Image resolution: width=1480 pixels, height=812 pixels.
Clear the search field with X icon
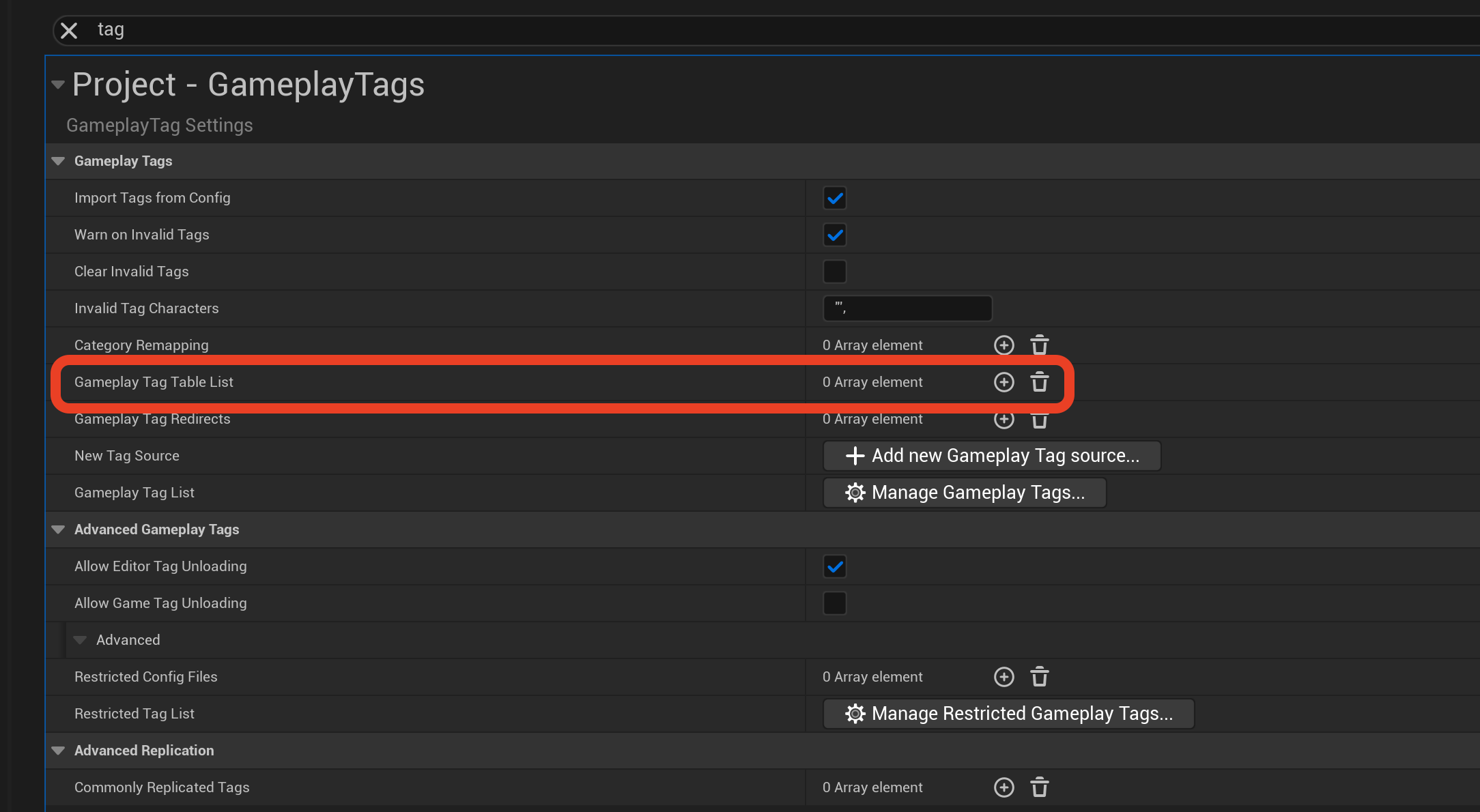point(69,31)
